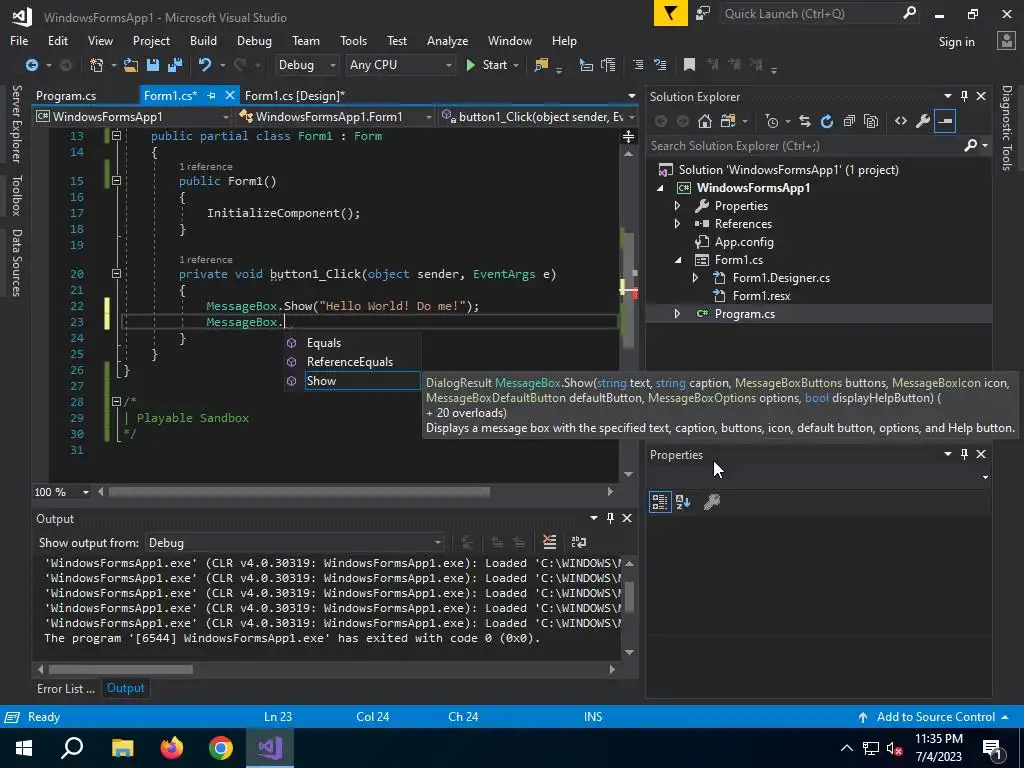
Task: Click Sign in at the top right
Action: point(956,42)
